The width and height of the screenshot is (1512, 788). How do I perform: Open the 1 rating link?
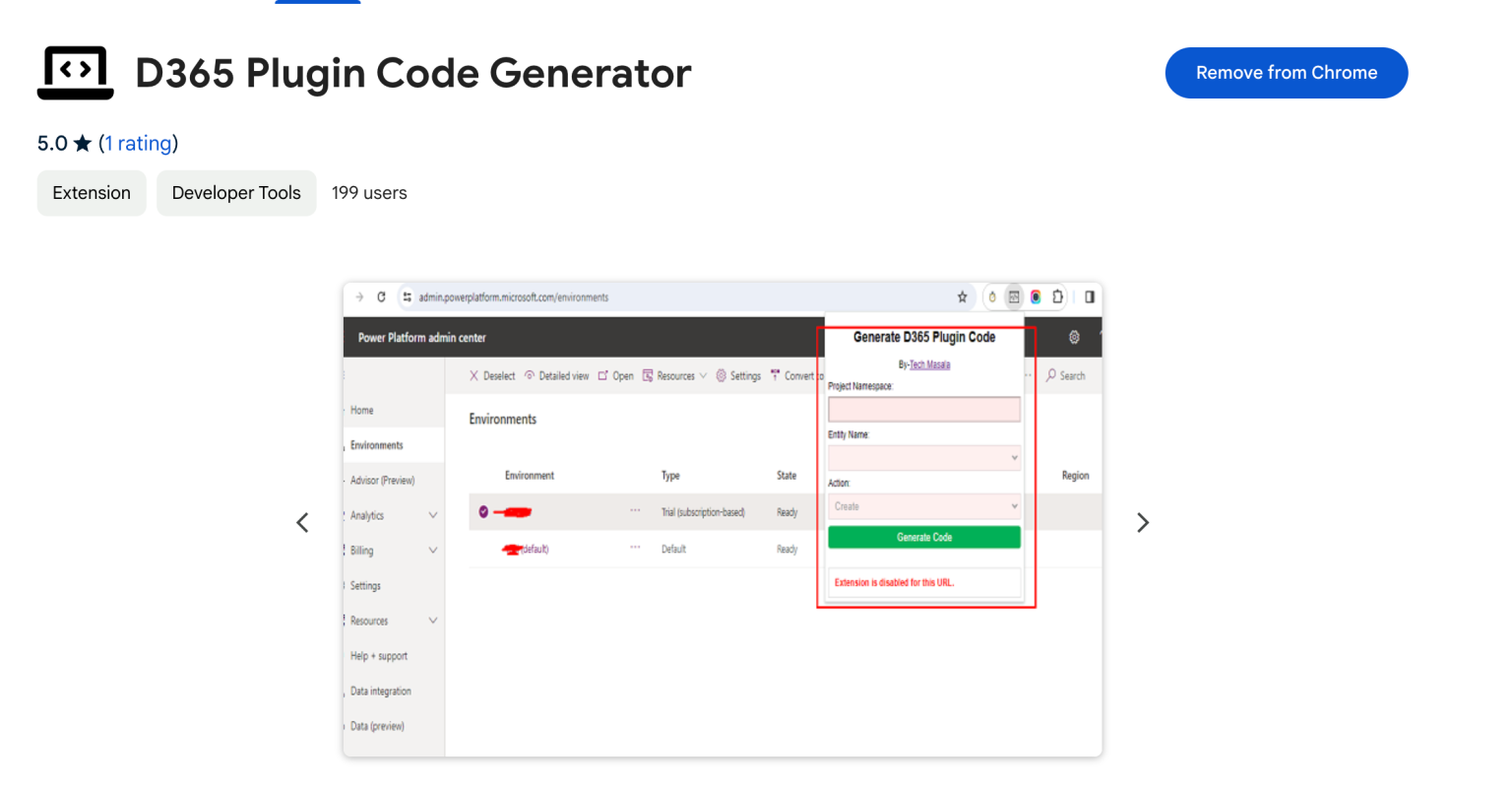tap(139, 143)
